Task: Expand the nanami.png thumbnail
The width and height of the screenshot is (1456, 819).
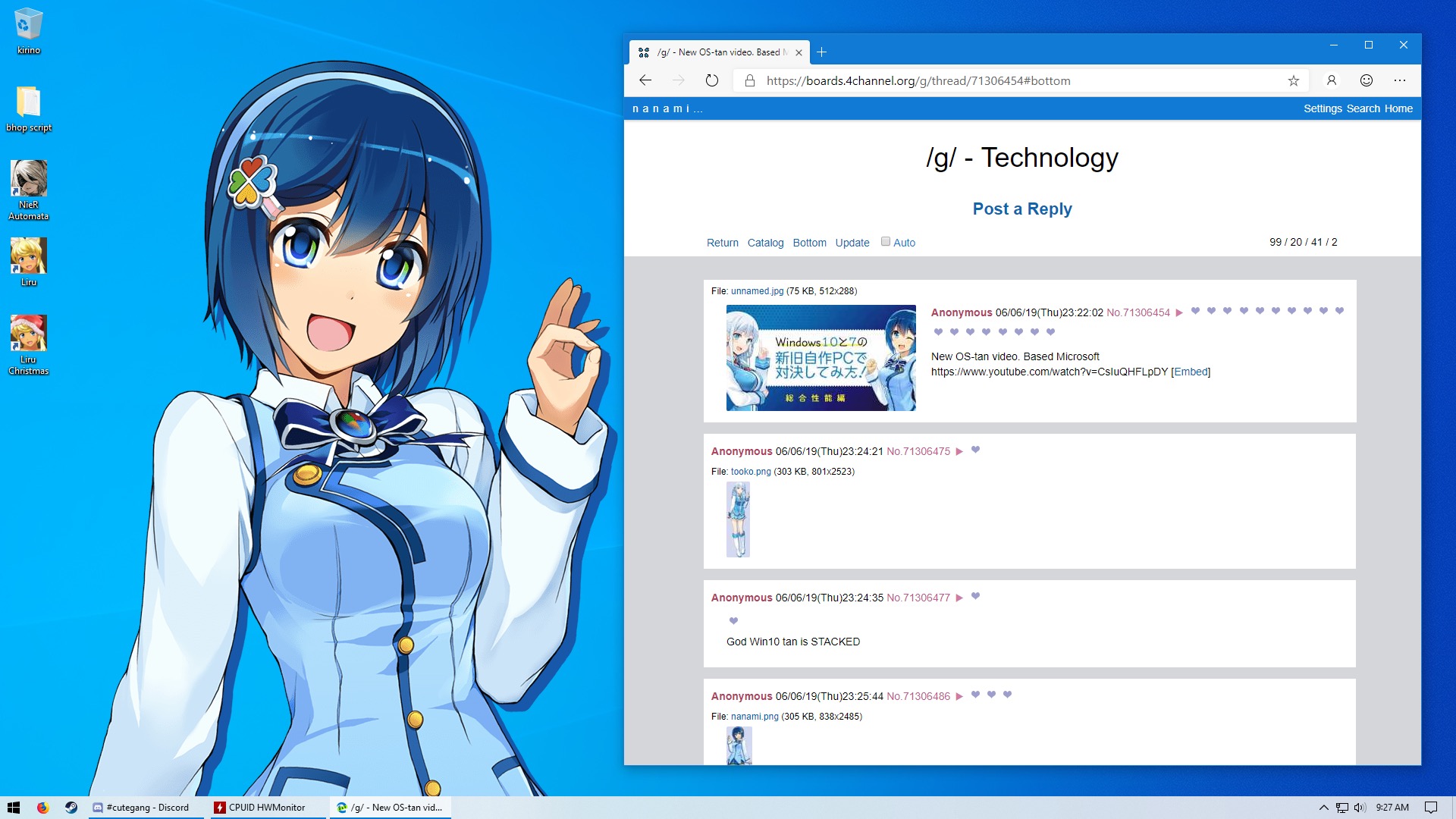Action: tap(739, 746)
